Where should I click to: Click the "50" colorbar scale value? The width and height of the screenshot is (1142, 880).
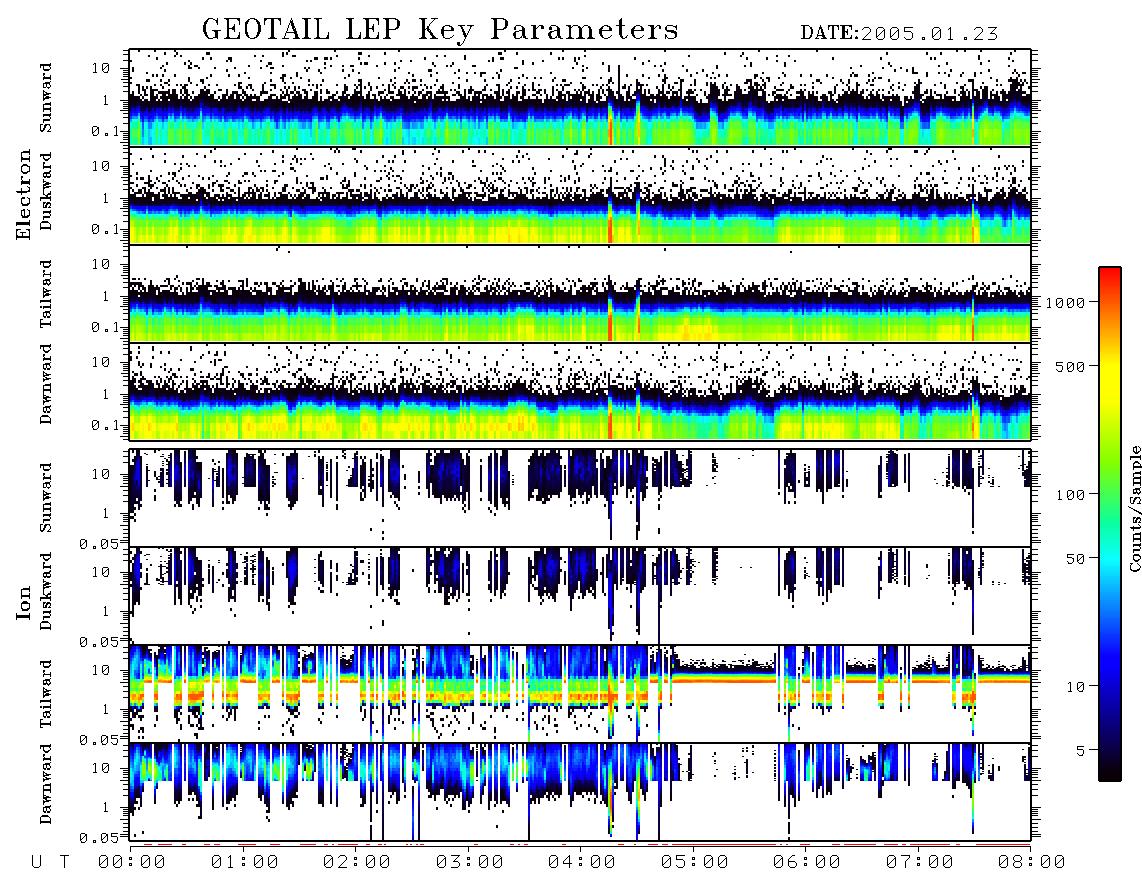[x=1076, y=559]
